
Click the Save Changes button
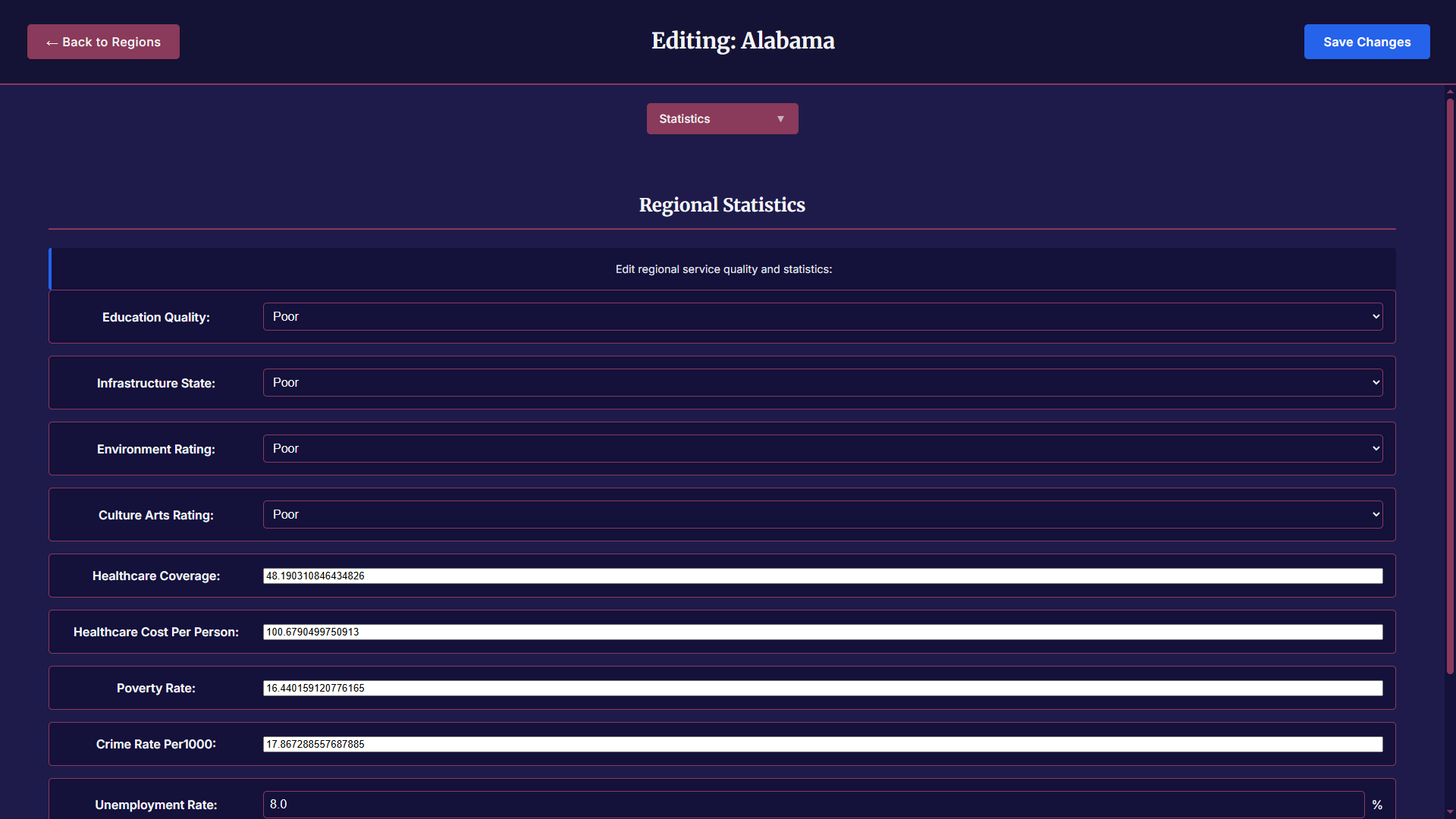coord(1367,42)
